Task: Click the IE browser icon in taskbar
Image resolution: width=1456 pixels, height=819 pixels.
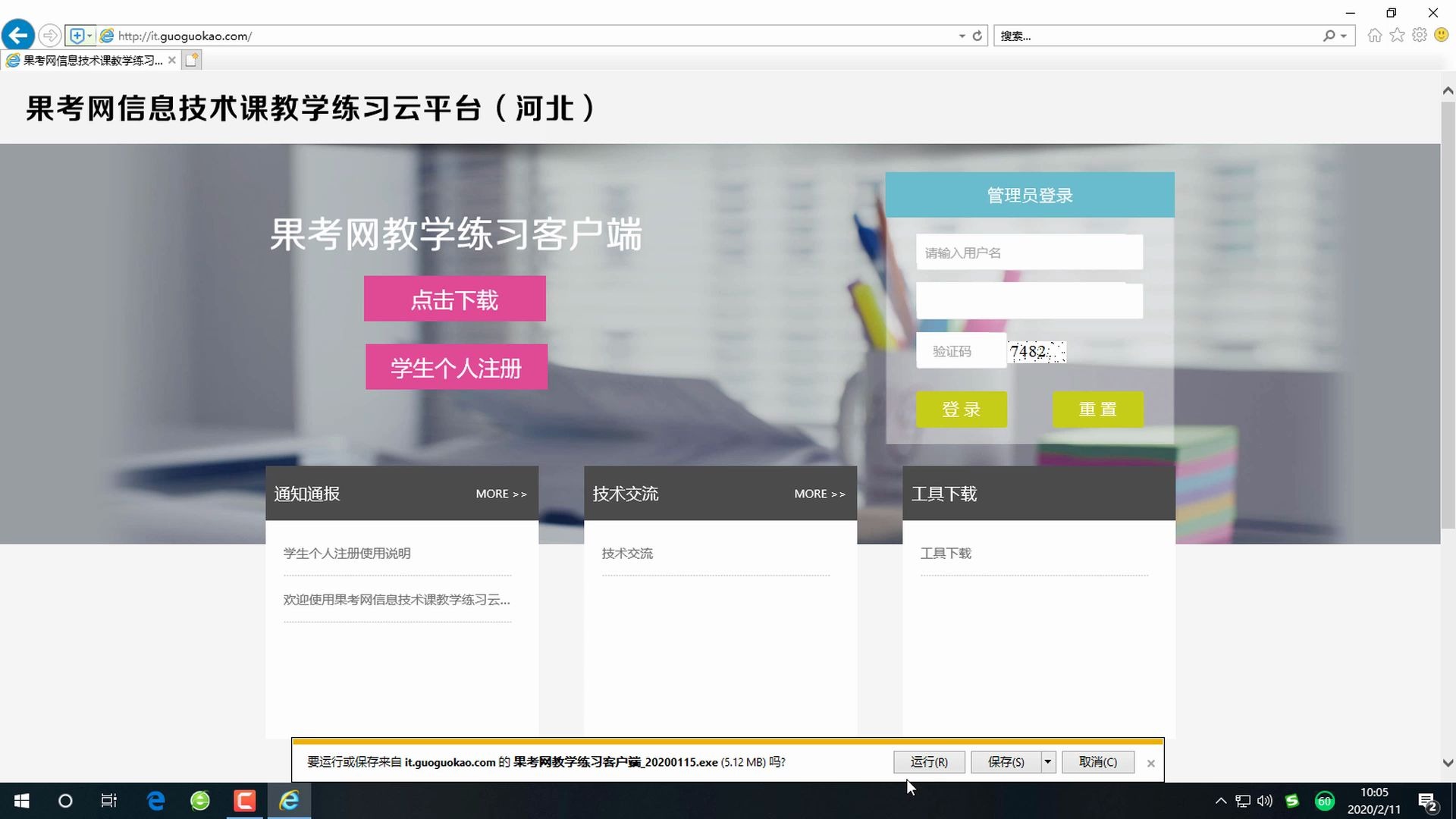Action: click(x=288, y=800)
